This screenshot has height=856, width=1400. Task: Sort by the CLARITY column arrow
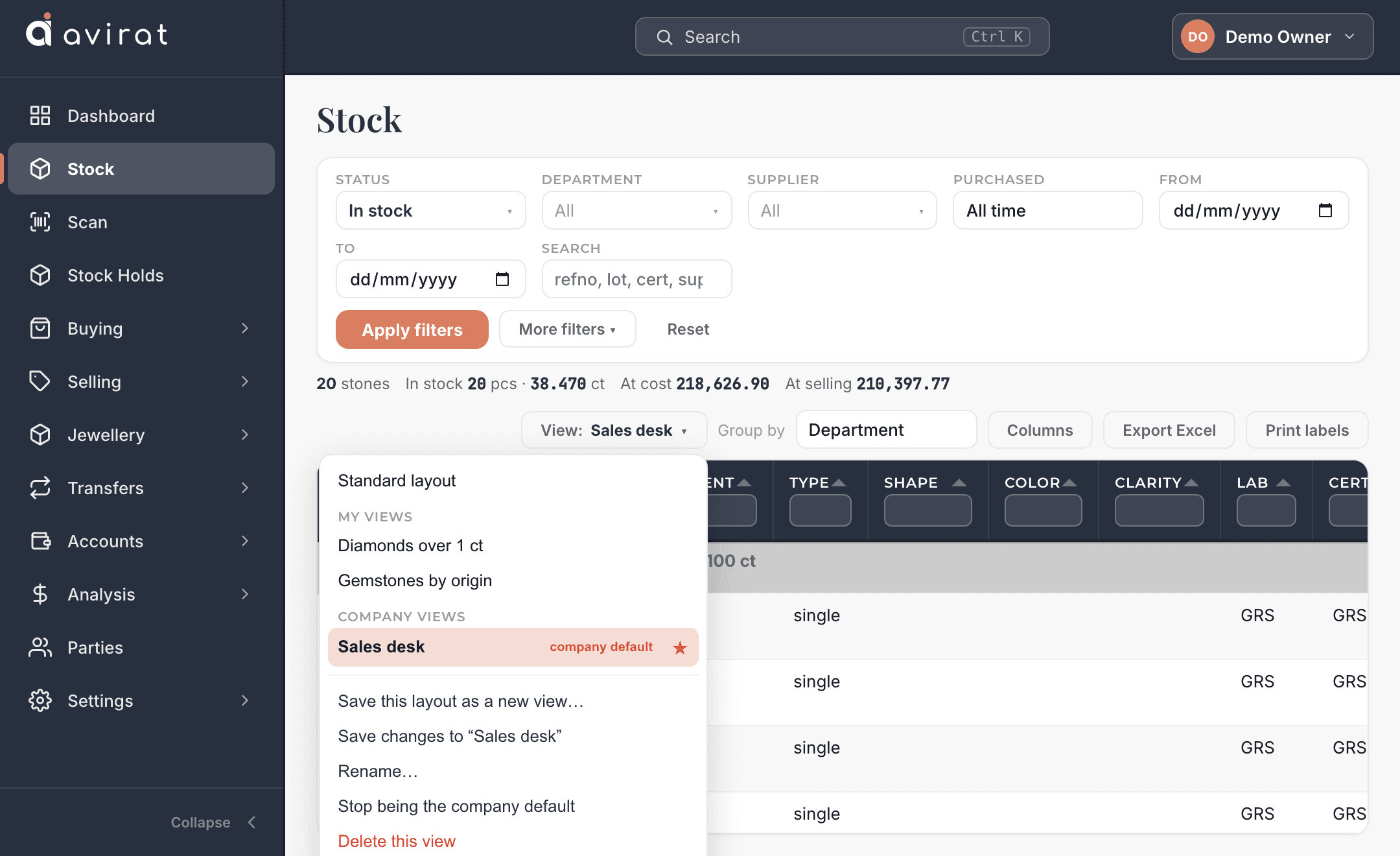click(x=1191, y=482)
